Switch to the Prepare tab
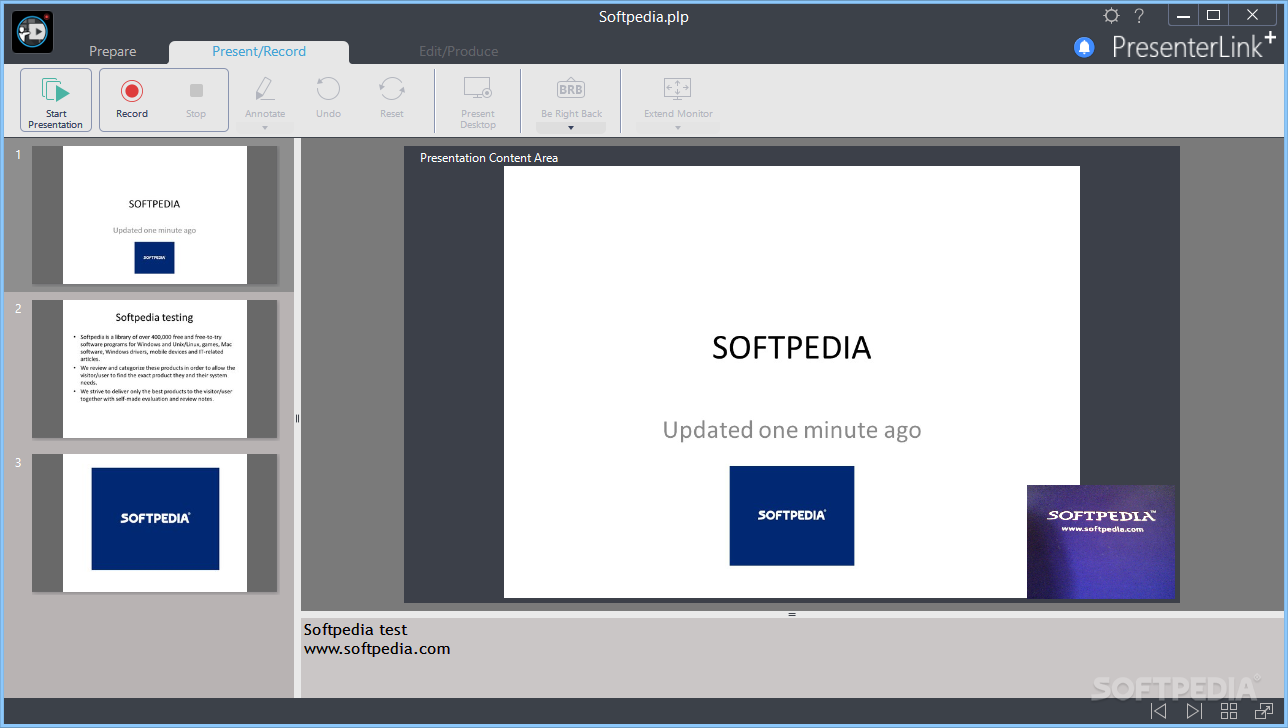1288x728 pixels. (x=113, y=51)
